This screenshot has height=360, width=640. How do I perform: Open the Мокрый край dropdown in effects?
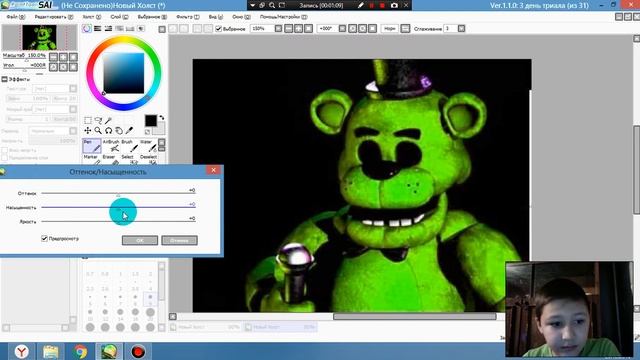pyautogui.click(x=73, y=109)
